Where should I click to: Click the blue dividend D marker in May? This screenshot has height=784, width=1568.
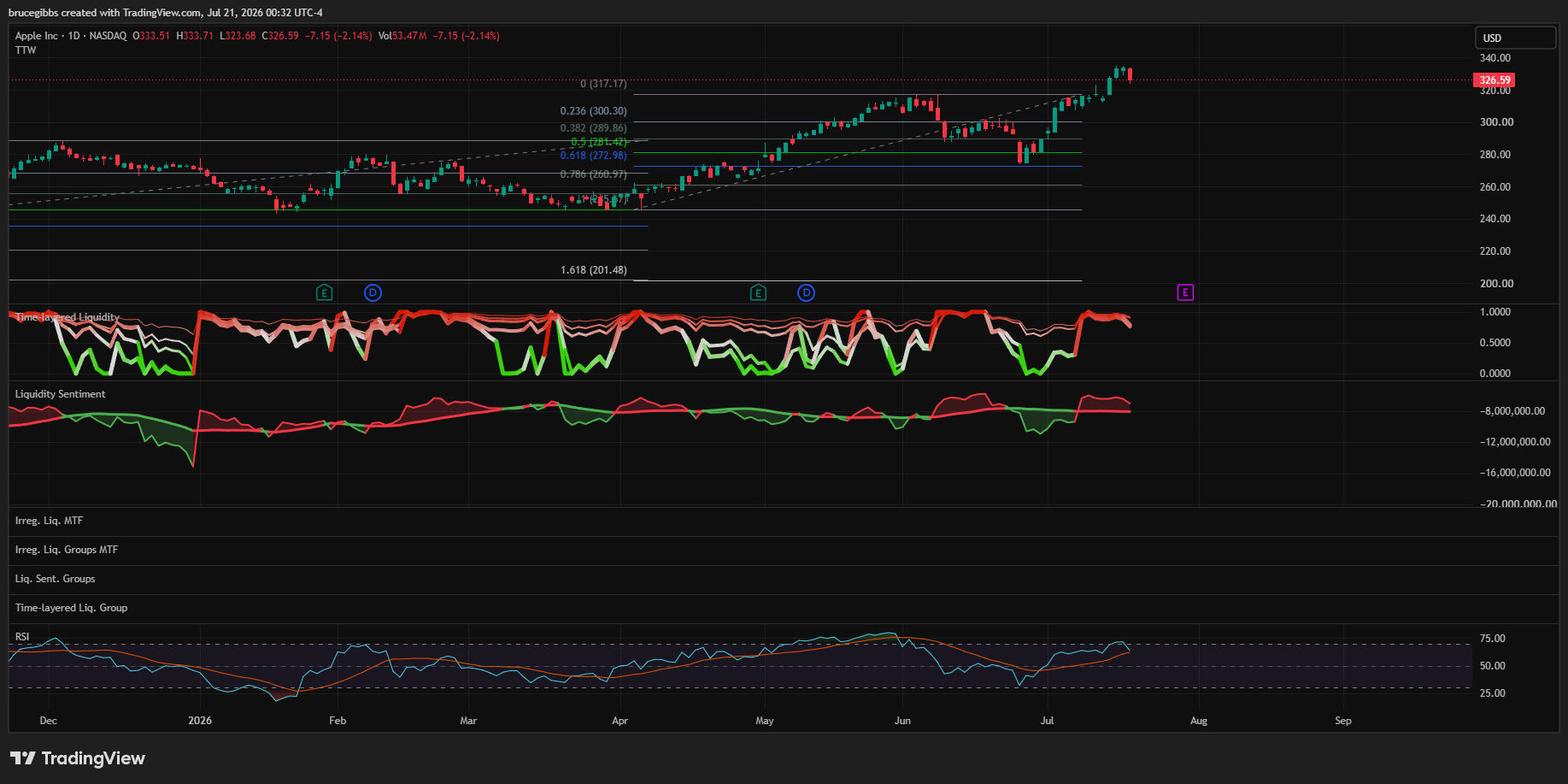coord(806,293)
